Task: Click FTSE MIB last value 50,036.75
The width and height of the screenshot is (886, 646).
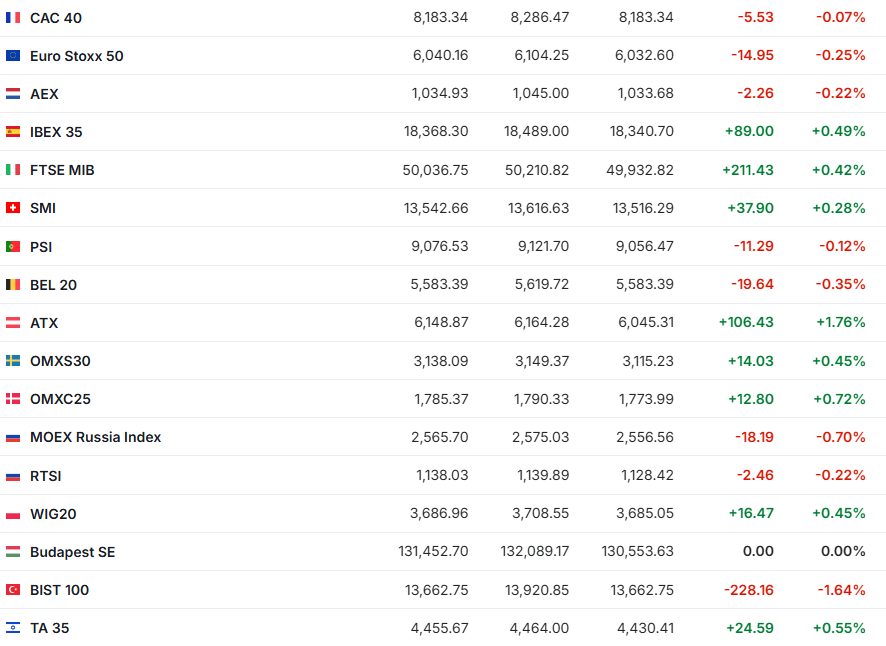Action: [435, 170]
